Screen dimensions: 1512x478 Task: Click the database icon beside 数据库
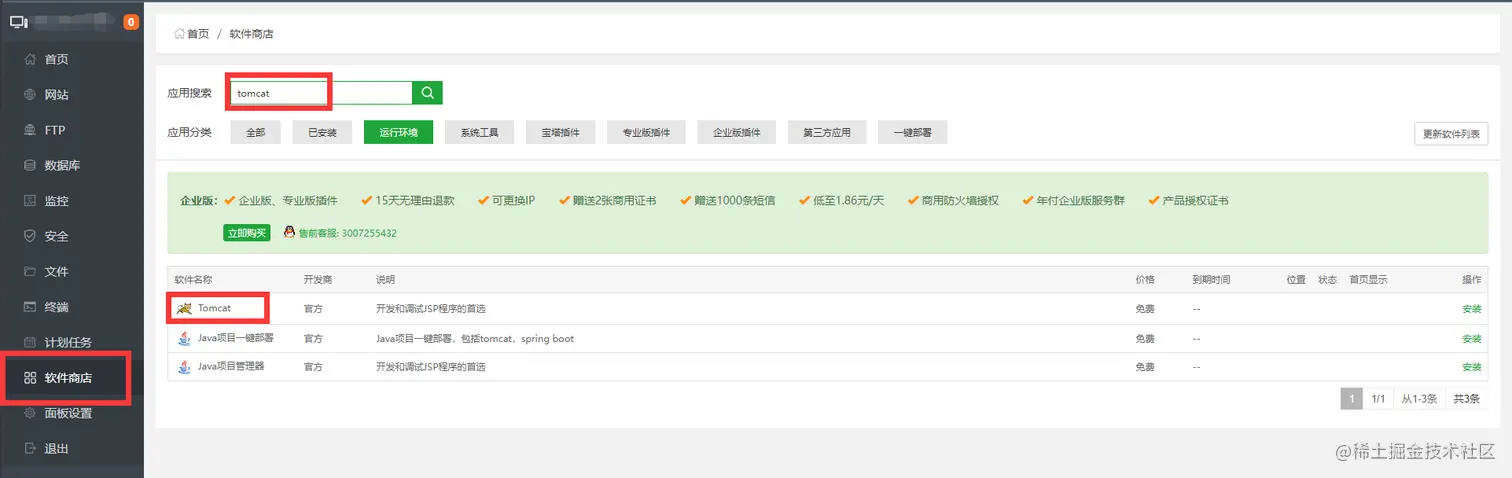[x=30, y=166]
